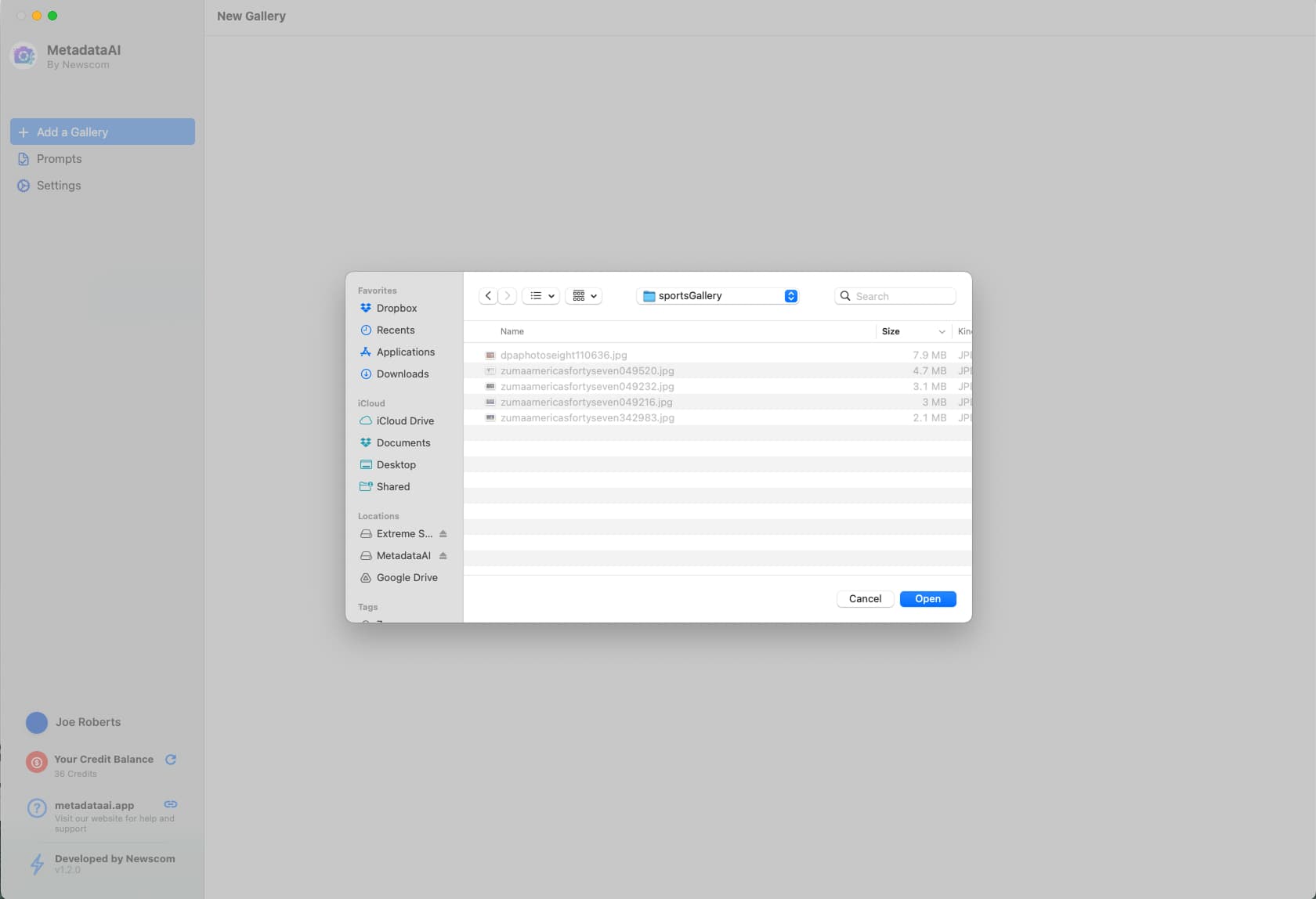This screenshot has height=899, width=1316.
Task: Click the forward navigation arrow
Action: click(x=508, y=296)
